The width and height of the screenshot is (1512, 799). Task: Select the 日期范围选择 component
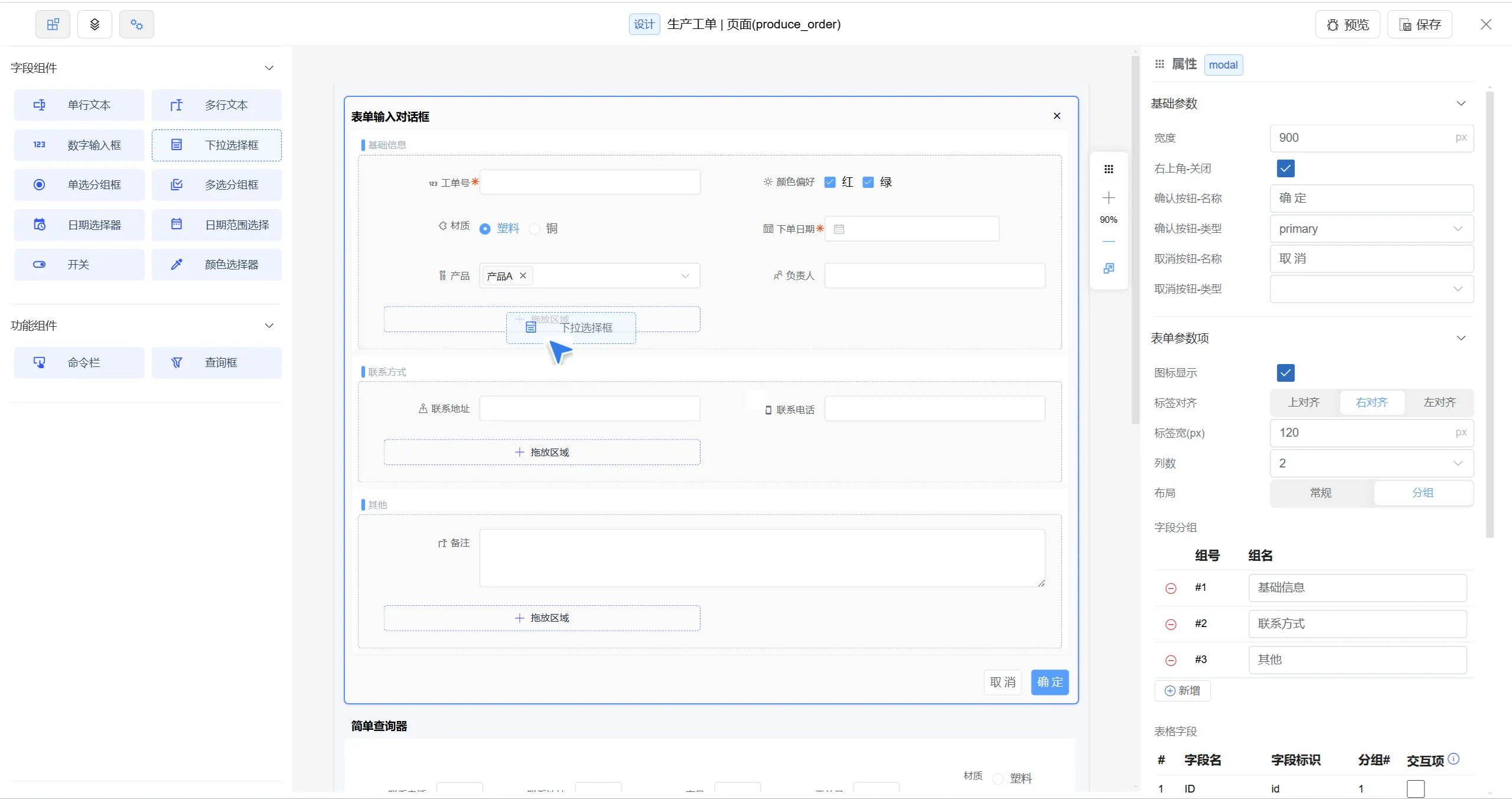[x=217, y=225]
